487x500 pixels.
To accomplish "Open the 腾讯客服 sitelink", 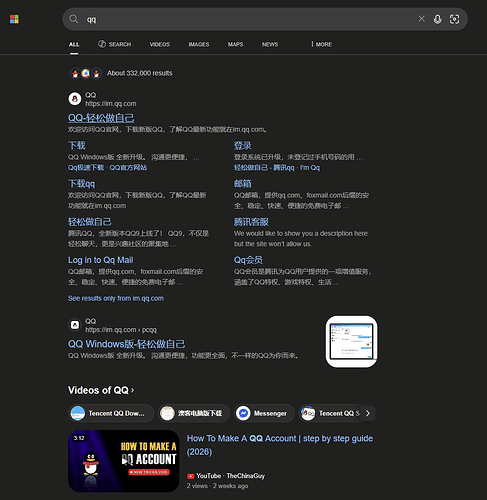I will (251, 222).
